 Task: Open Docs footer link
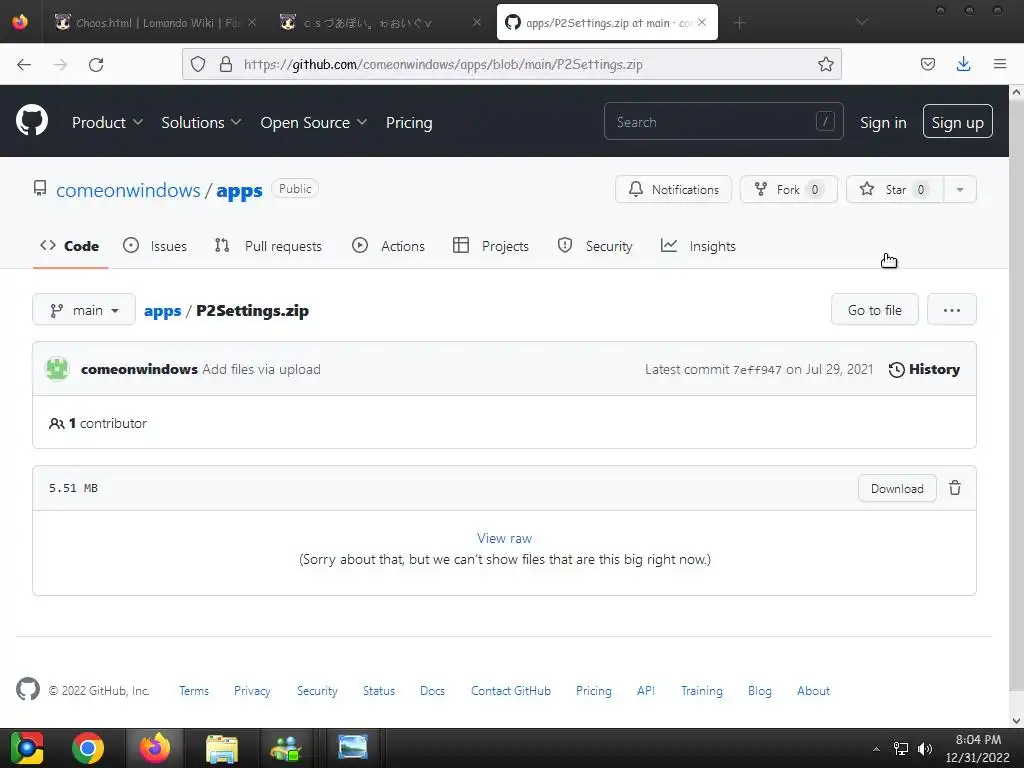tap(432, 690)
